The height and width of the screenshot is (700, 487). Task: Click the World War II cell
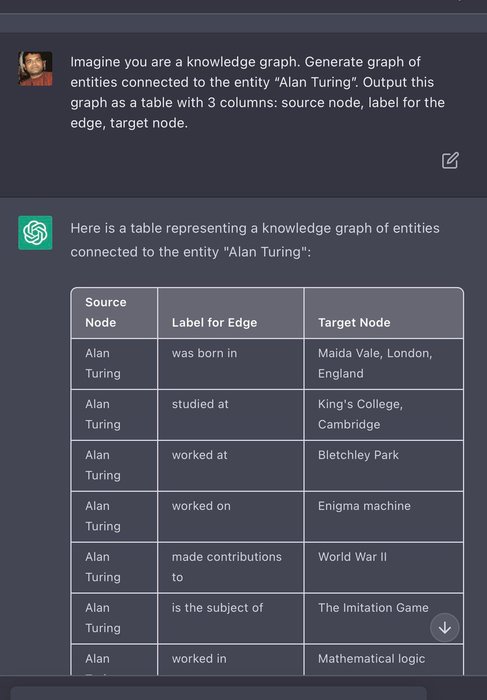coord(384,567)
